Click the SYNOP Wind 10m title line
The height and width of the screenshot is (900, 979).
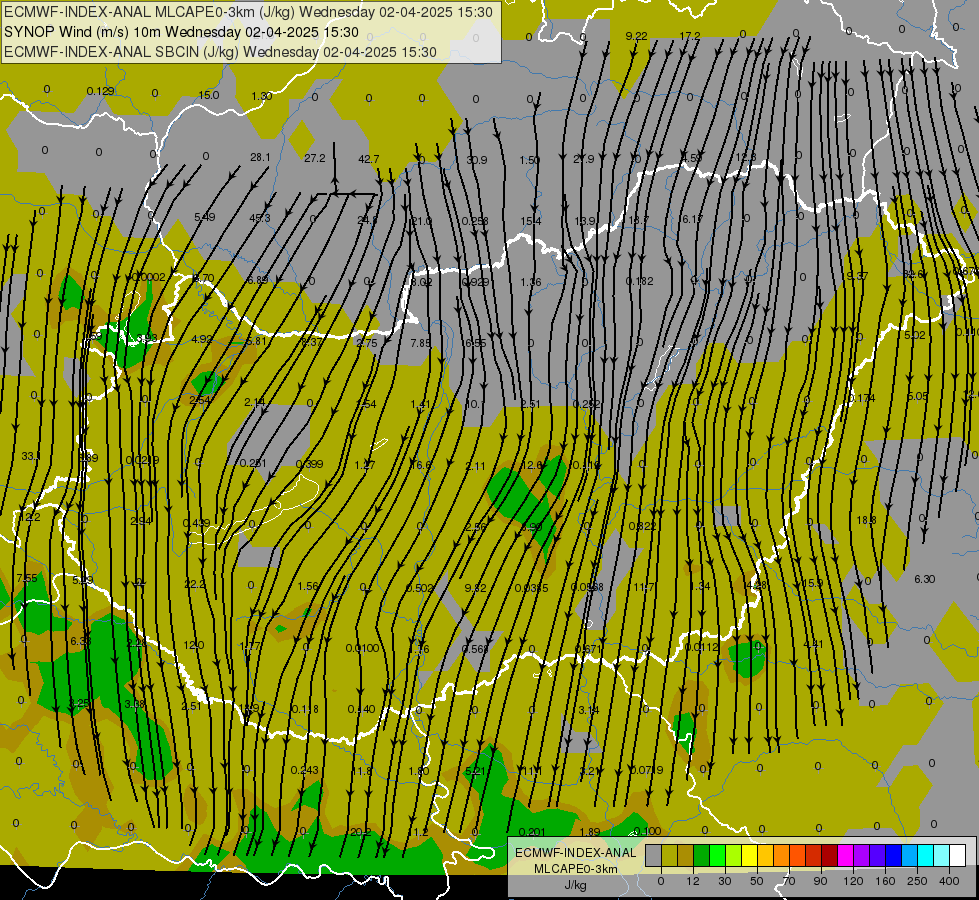[x=181, y=32]
